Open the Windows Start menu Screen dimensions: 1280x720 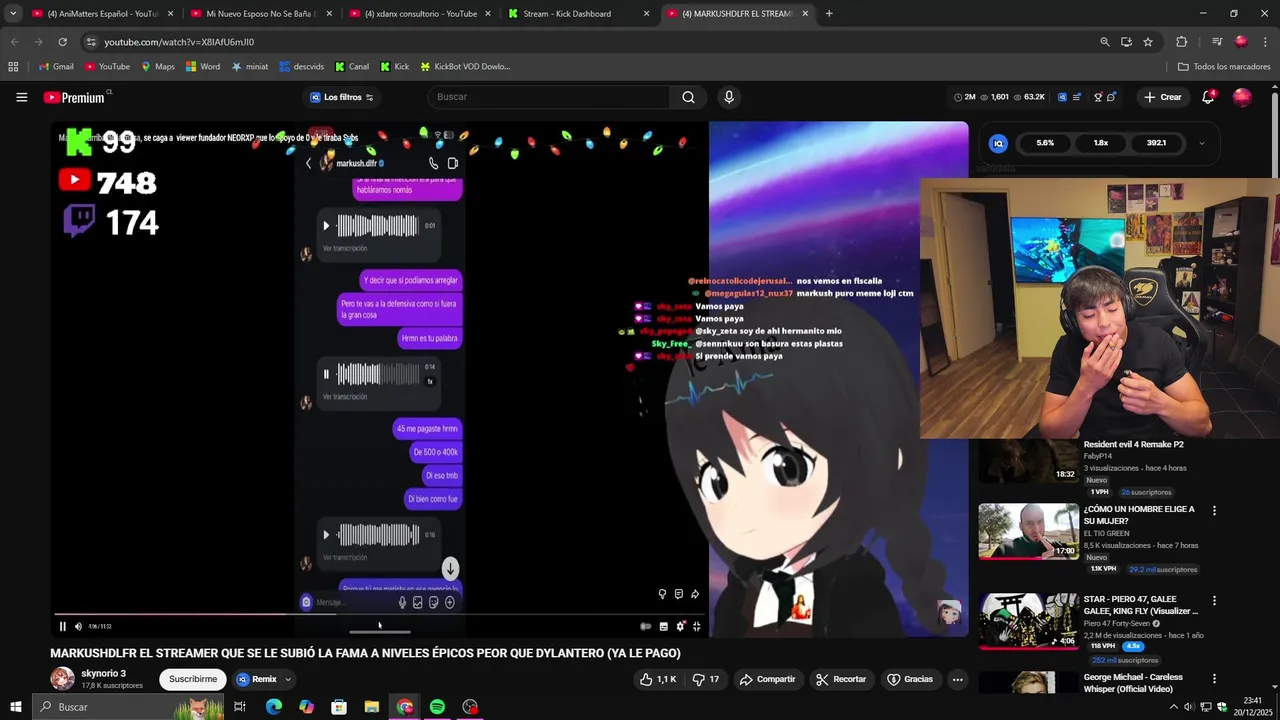pyautogui.click(x=15, y=707)
